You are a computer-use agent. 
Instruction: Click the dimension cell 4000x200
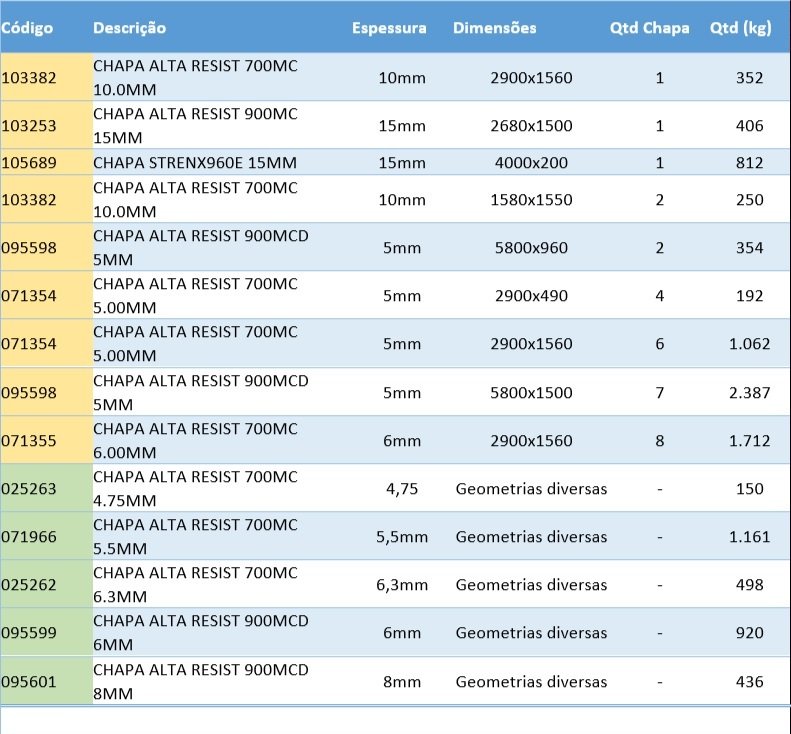tap(531, 163)
